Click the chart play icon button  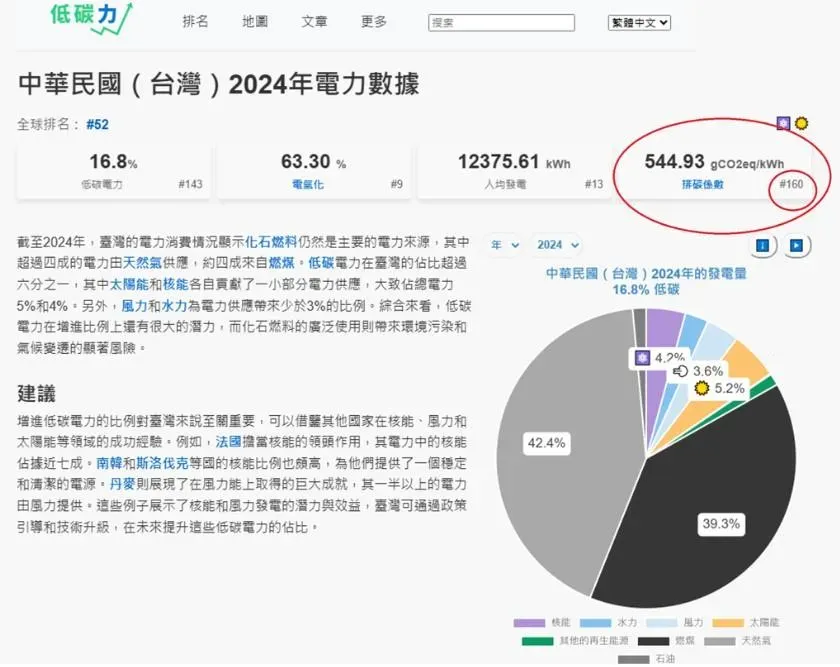796,245
